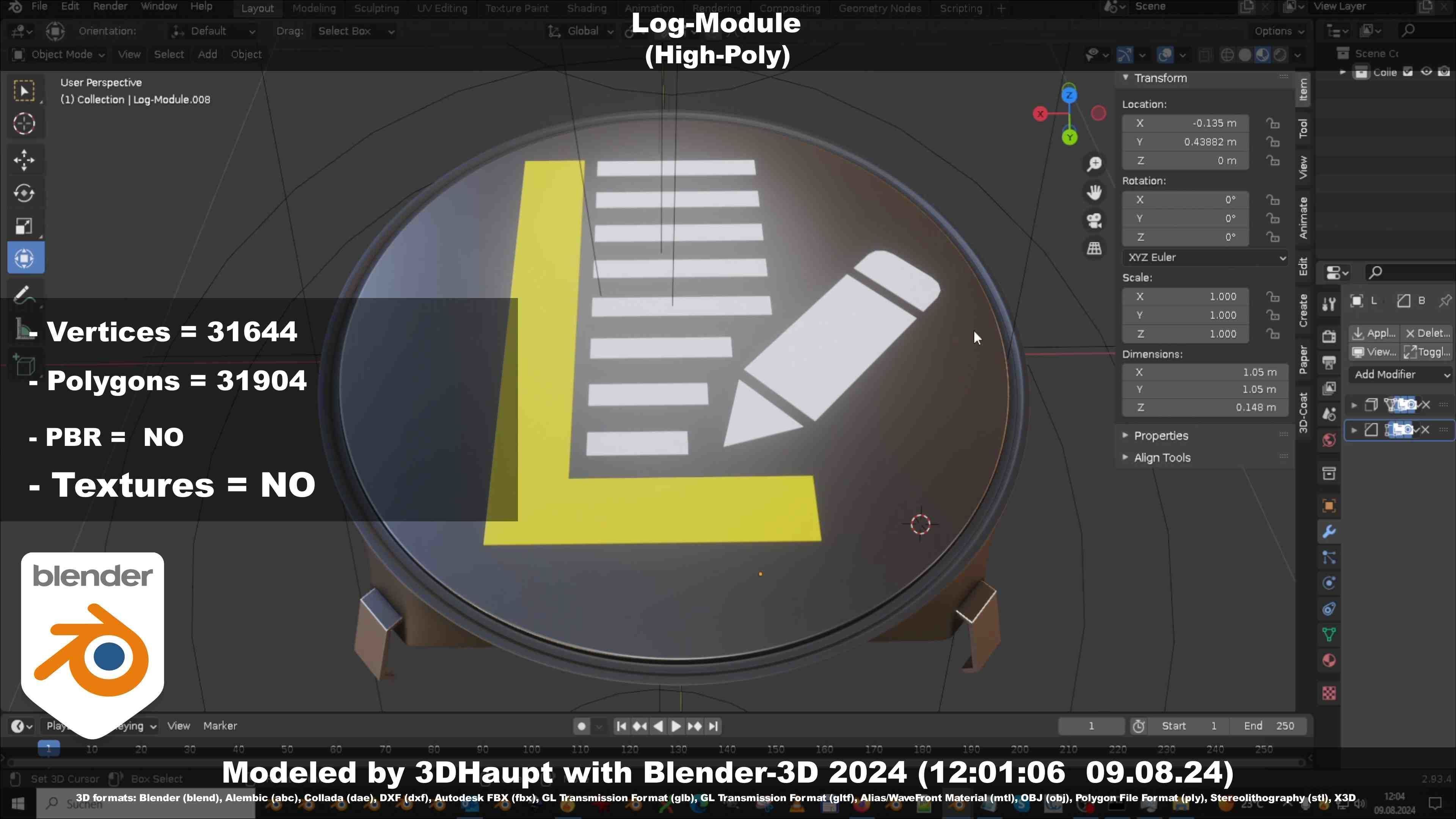Click the Y axis on navigation gizmo
Image resolution: width=1456 pixels, height=819 pixels.
pyautogui.click(x=1069, y=137)
